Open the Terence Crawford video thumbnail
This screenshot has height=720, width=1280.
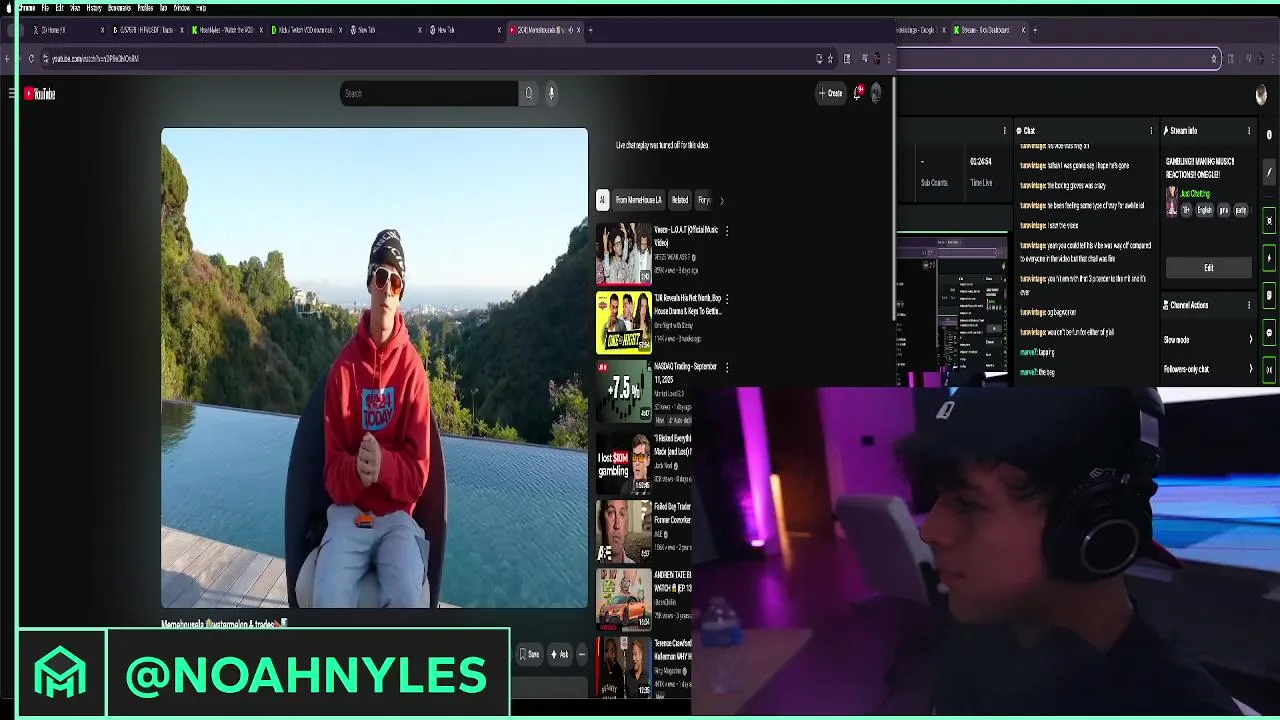pos(624,667)
